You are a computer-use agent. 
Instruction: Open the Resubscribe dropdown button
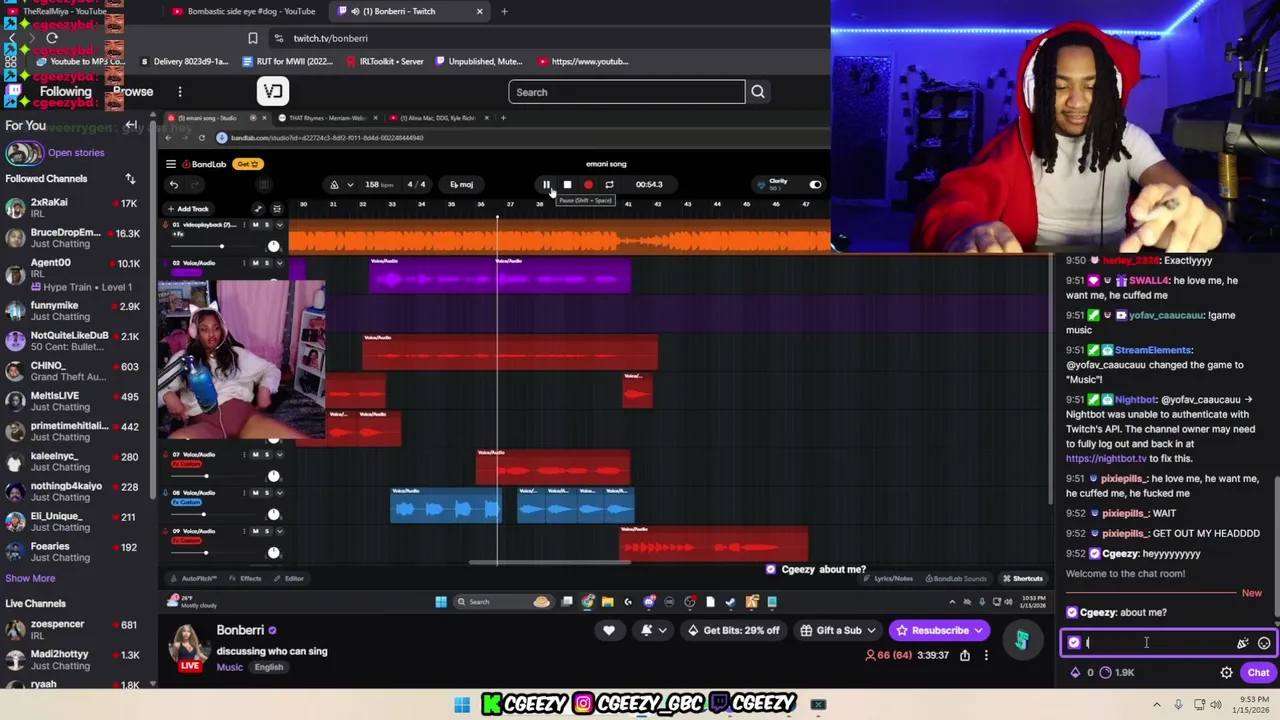939,630
